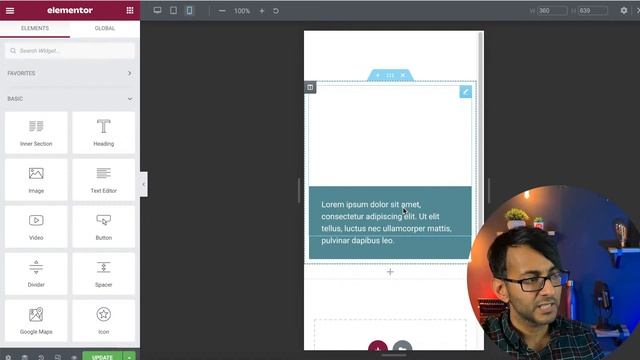Screen dimensions: 640x360
Task: Select the Button widget
Action: tap(104, 227)
